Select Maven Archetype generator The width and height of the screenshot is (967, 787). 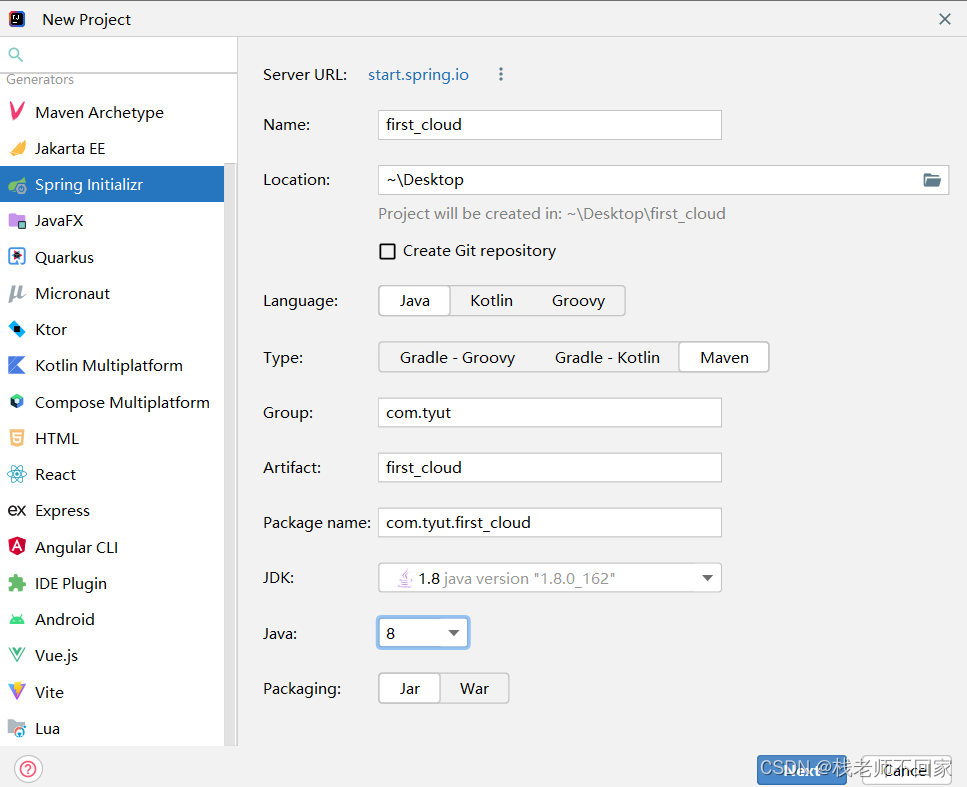pos(112,112)
